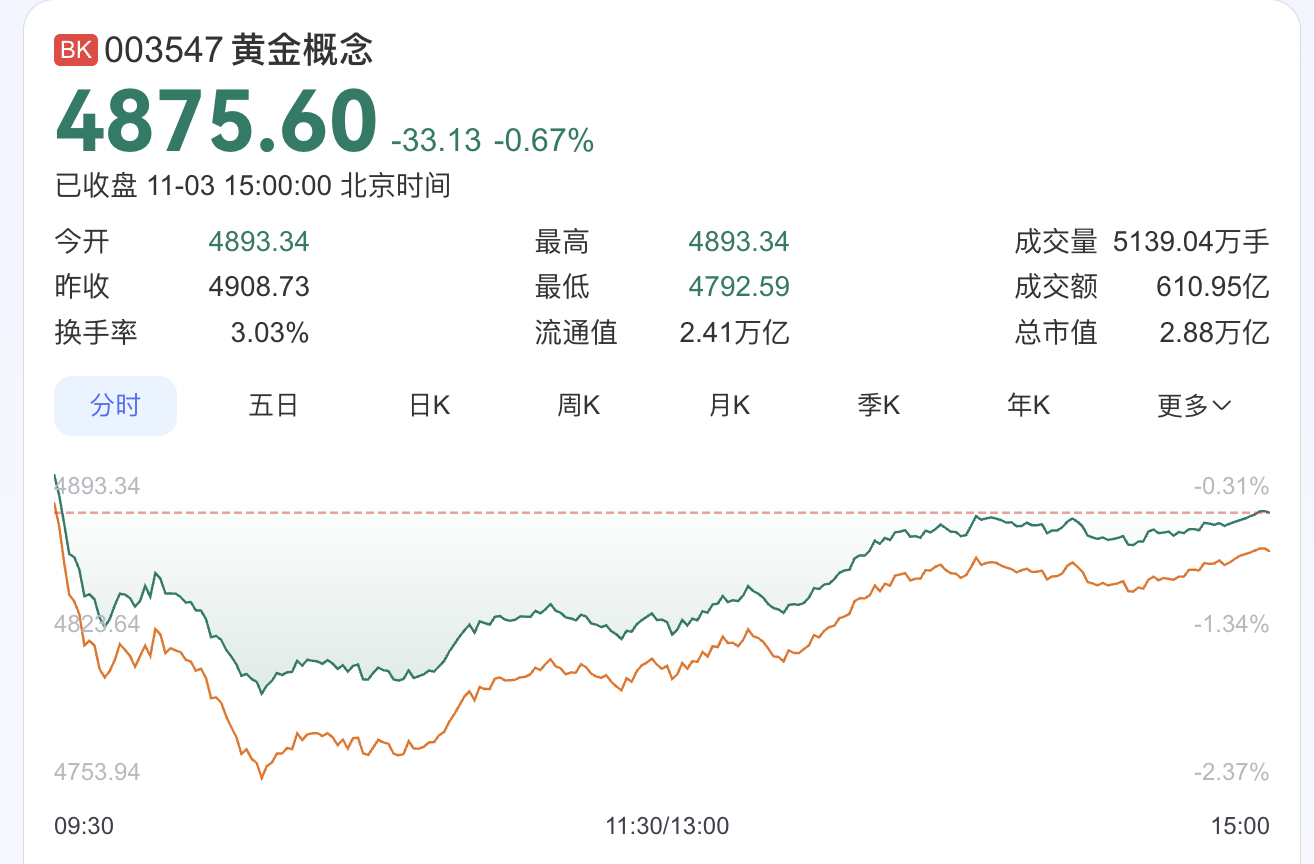
Task: Expand the 更多 dropdown
Action: (x=1194, y=406)
